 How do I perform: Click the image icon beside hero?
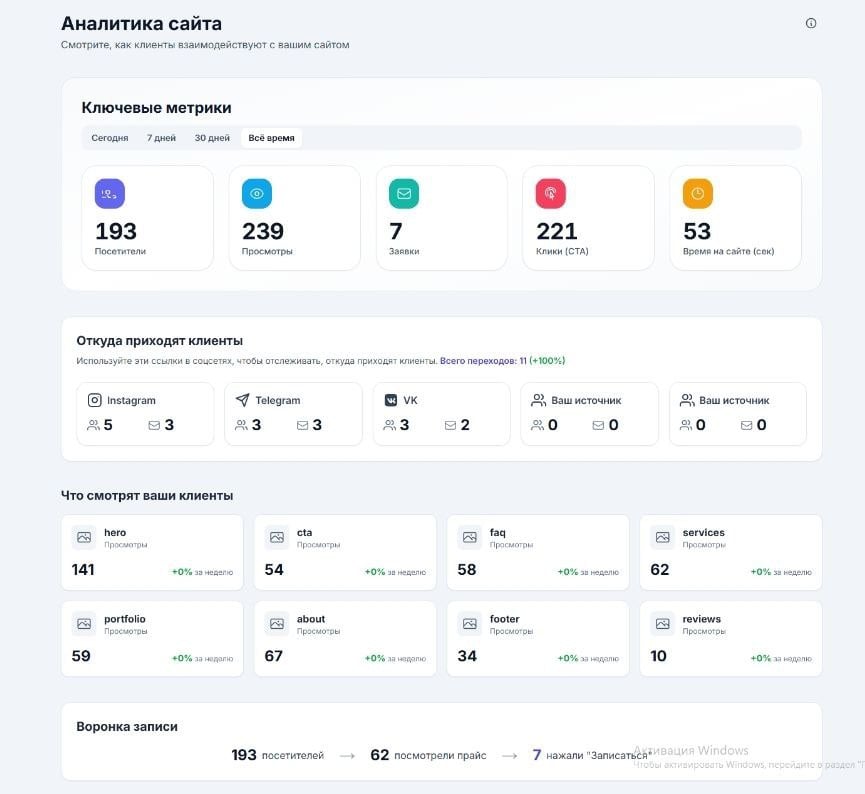click(84, 537)
